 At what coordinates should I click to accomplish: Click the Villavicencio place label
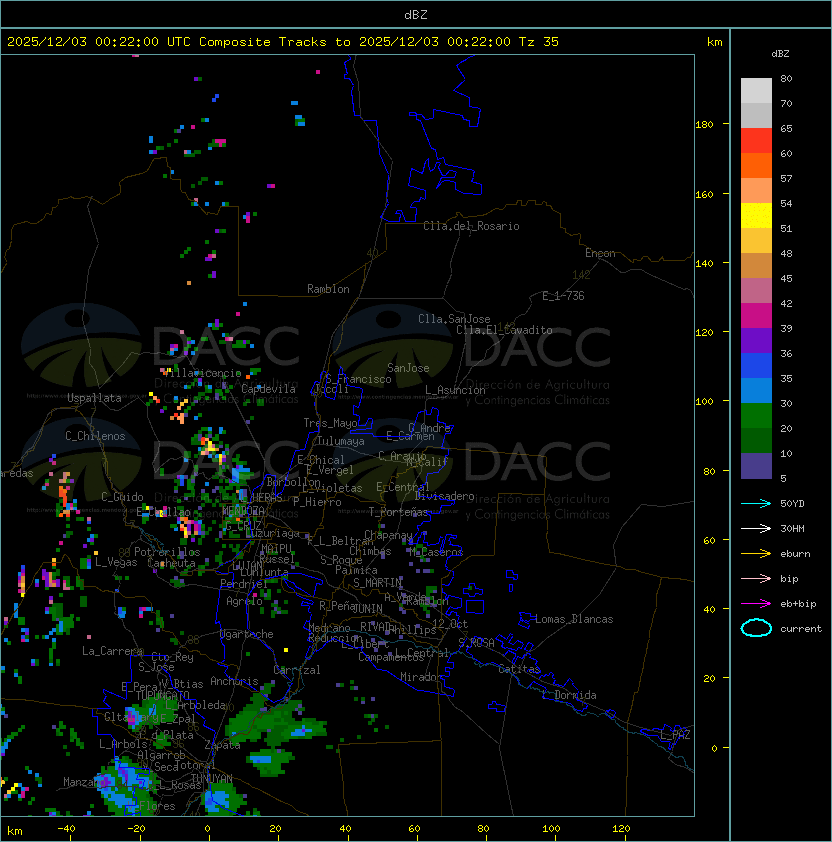point(202,373)
